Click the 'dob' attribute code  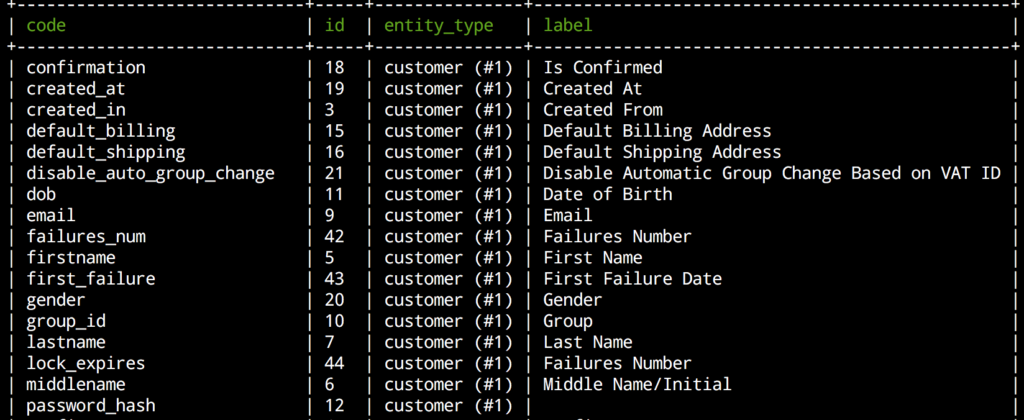pos(41,195)
